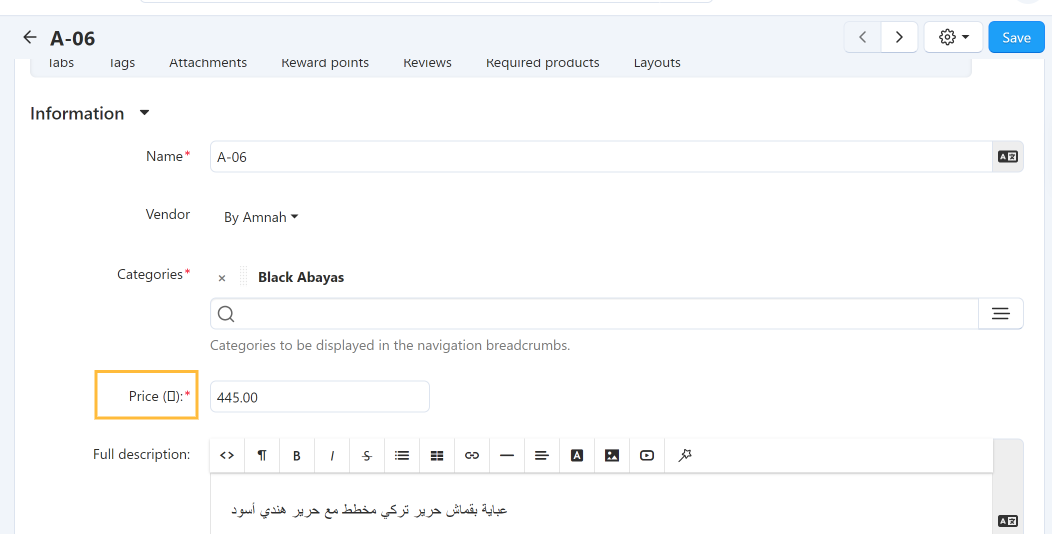Grab the drag handle of Black Abayas
The width and height of the screenshot is (1052, 534).
tap(243, 277)
